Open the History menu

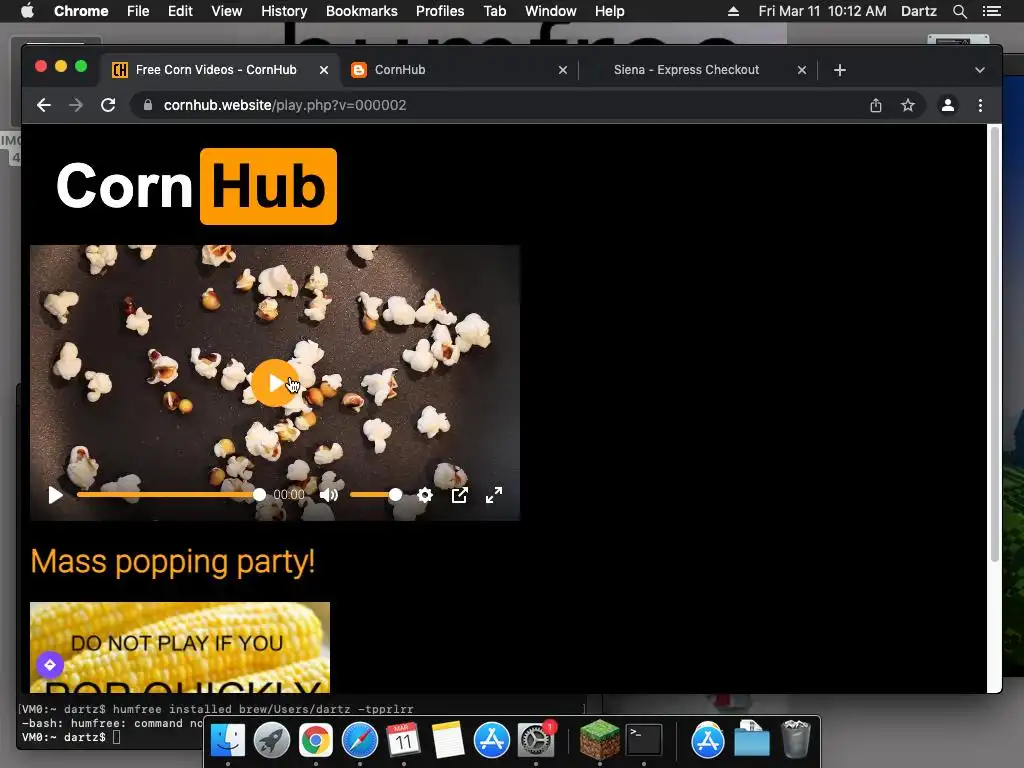(x=284, y=11)
